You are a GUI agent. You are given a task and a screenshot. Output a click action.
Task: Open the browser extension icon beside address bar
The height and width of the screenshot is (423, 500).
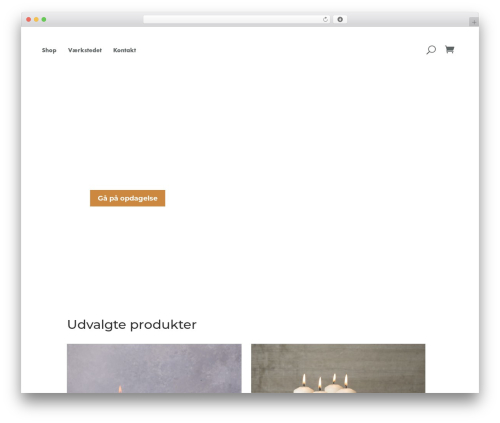pos(340,20)
